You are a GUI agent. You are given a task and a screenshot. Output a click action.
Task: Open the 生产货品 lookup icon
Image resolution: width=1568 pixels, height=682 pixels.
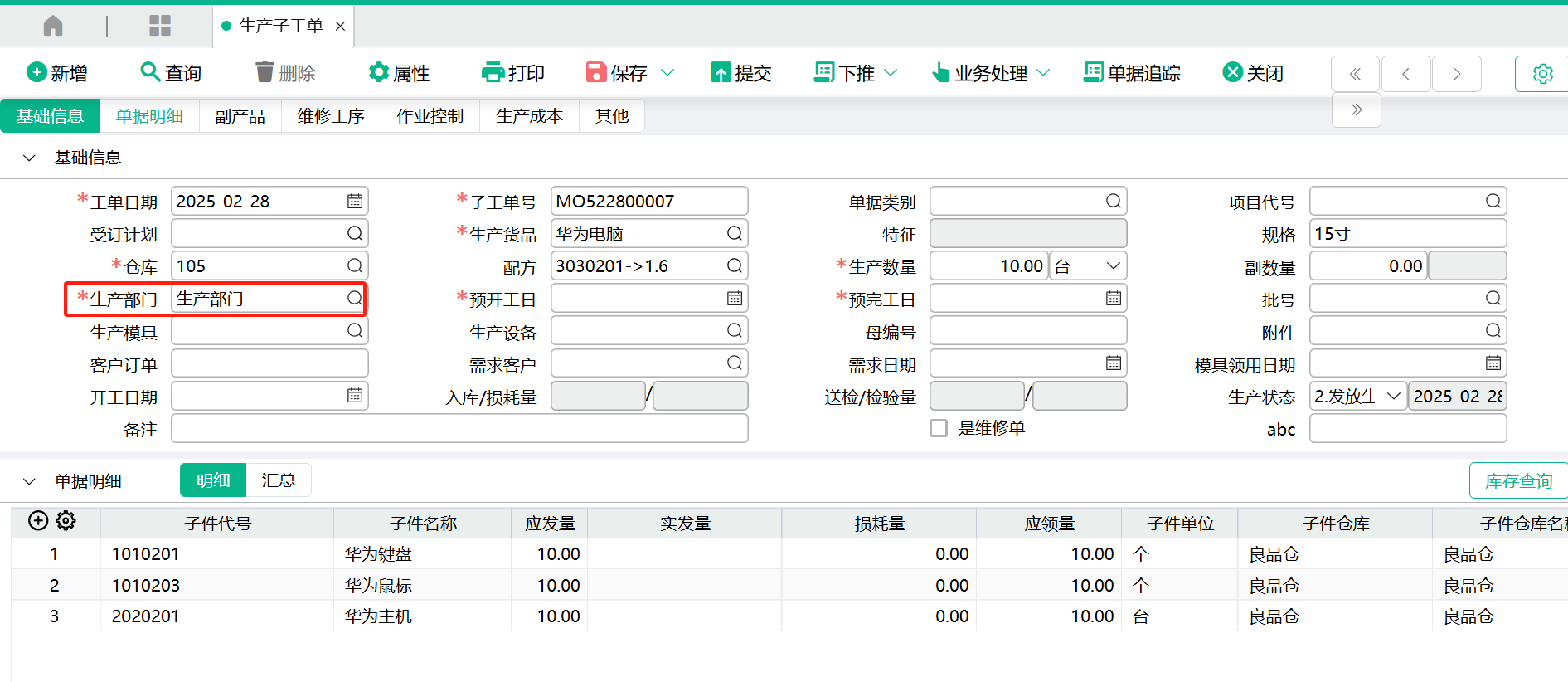pos(735,233)
